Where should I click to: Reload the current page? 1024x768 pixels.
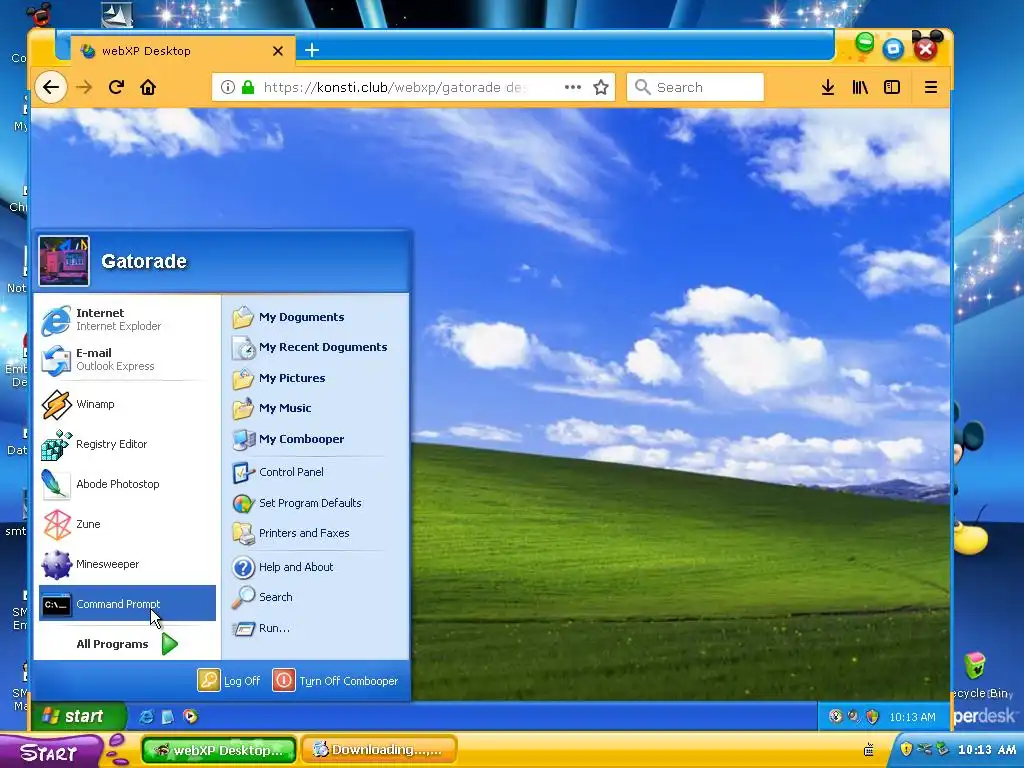[116, 88]
